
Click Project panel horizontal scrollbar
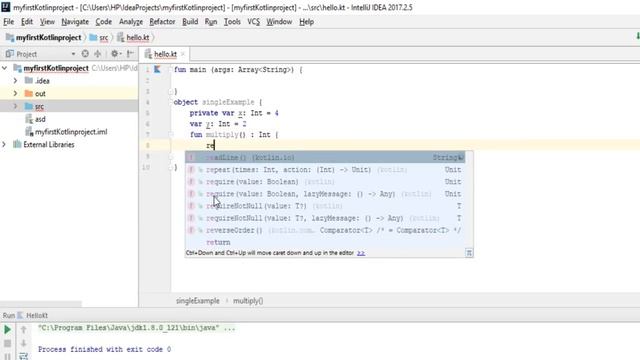pyautogui.click(x=41, y=304)
